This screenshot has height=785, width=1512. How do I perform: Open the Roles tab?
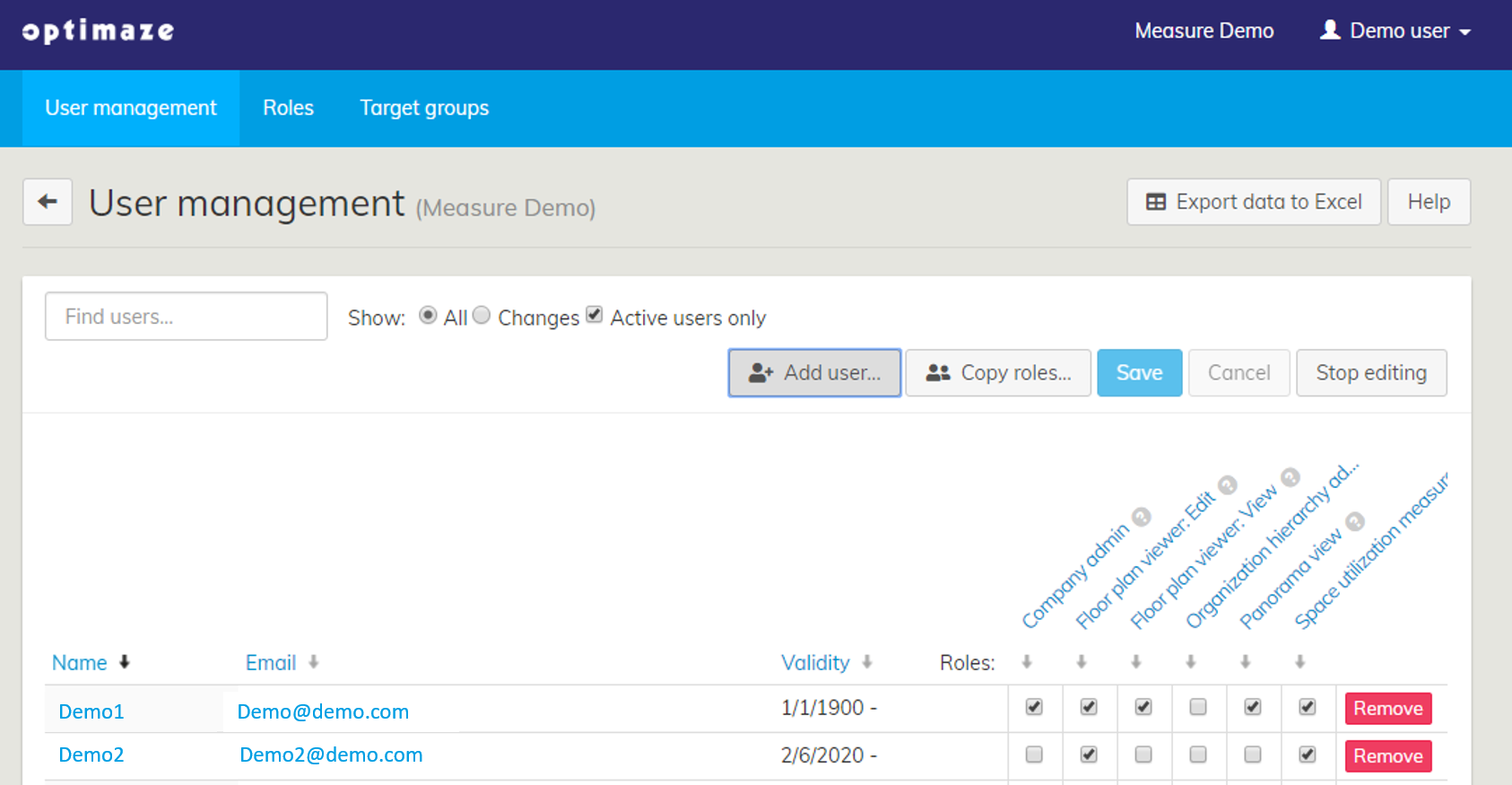[288, 109]
